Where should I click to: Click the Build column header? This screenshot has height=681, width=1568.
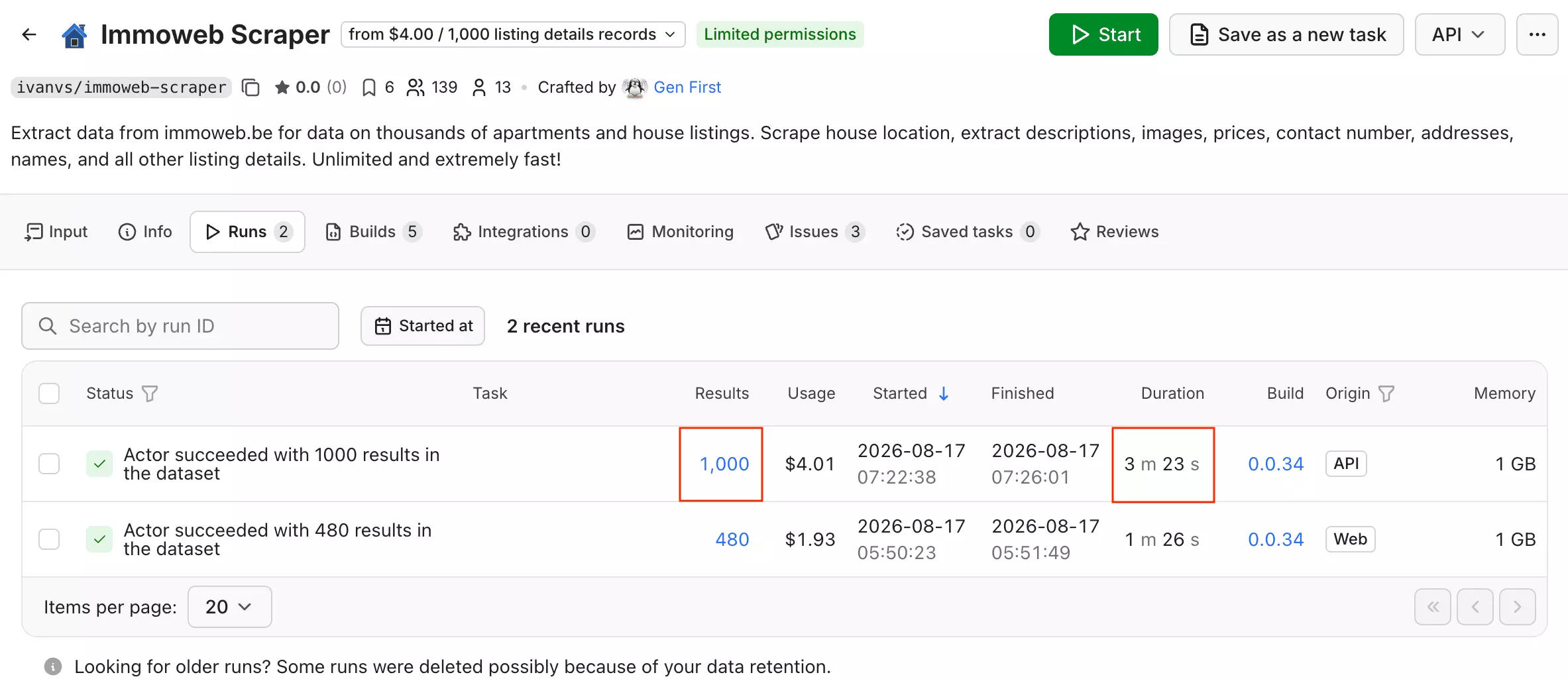click(1285, 393)
